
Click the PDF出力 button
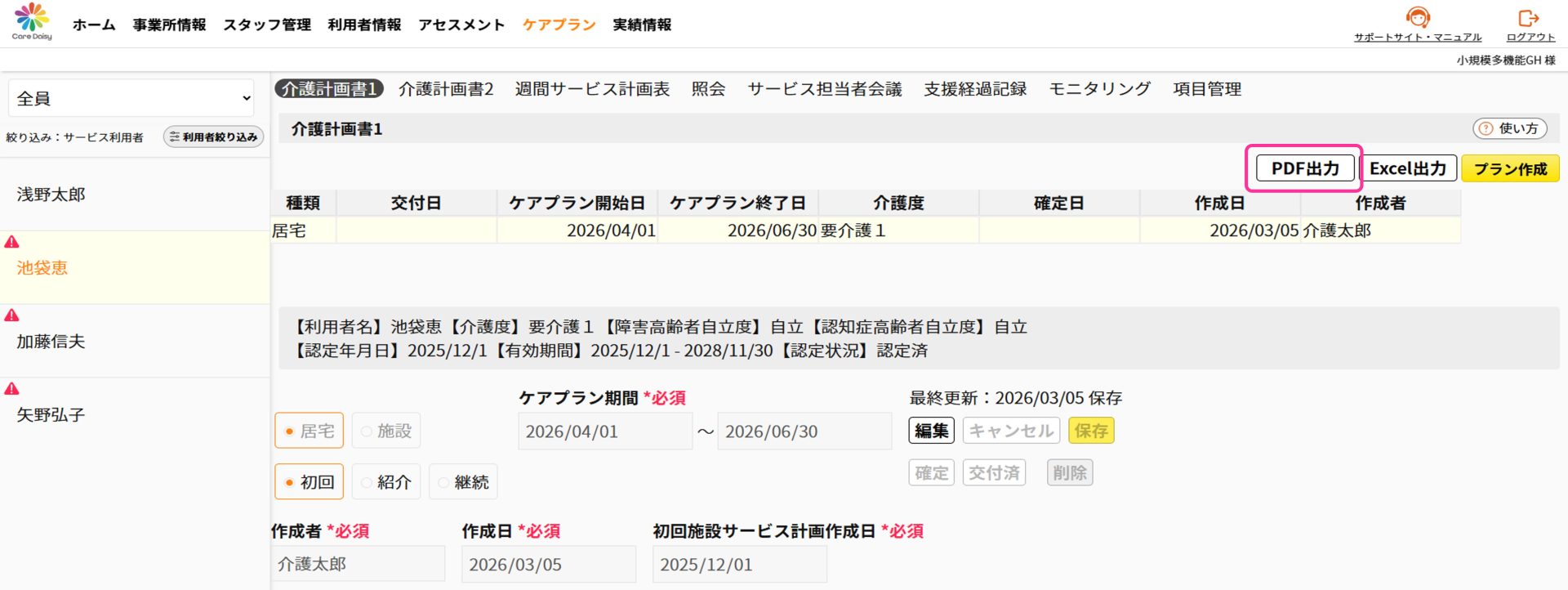click(x=1304, y=168)
